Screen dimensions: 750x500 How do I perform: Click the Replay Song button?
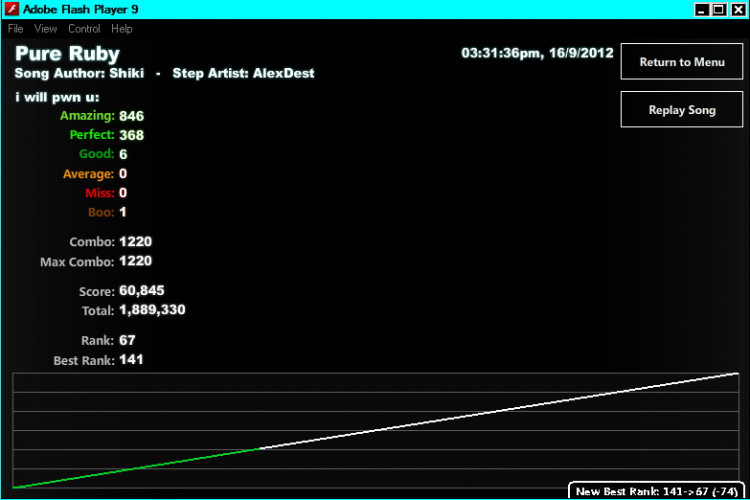tap(682, 110)
